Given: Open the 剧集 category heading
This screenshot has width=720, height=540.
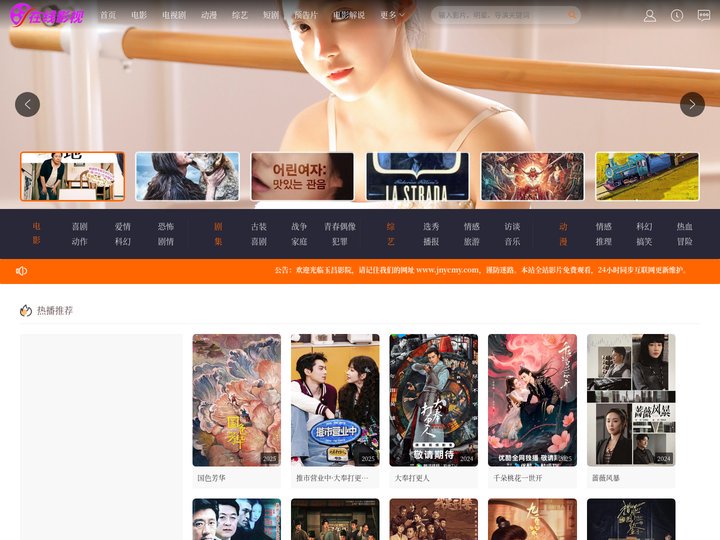Looking at the screenshot, I should (x=218, y=234).
